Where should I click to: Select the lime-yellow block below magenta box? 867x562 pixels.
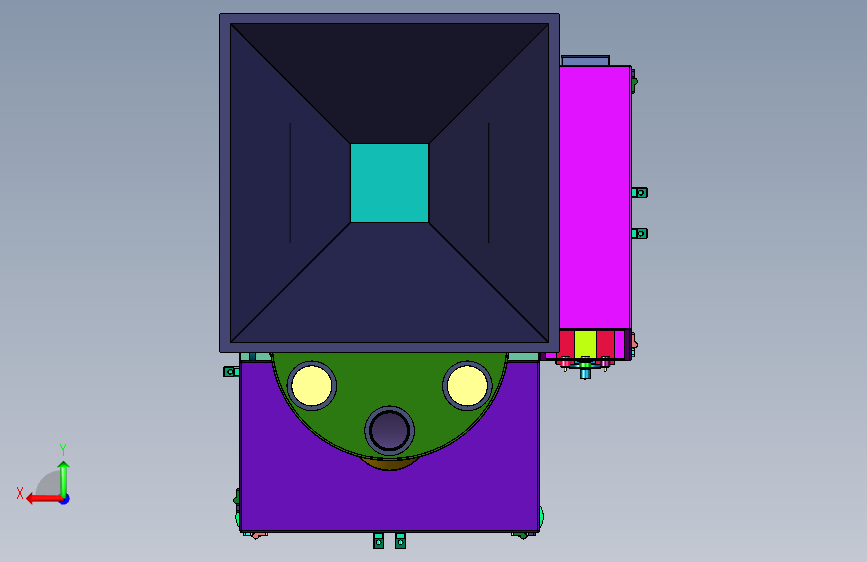[x=586, y=344]
